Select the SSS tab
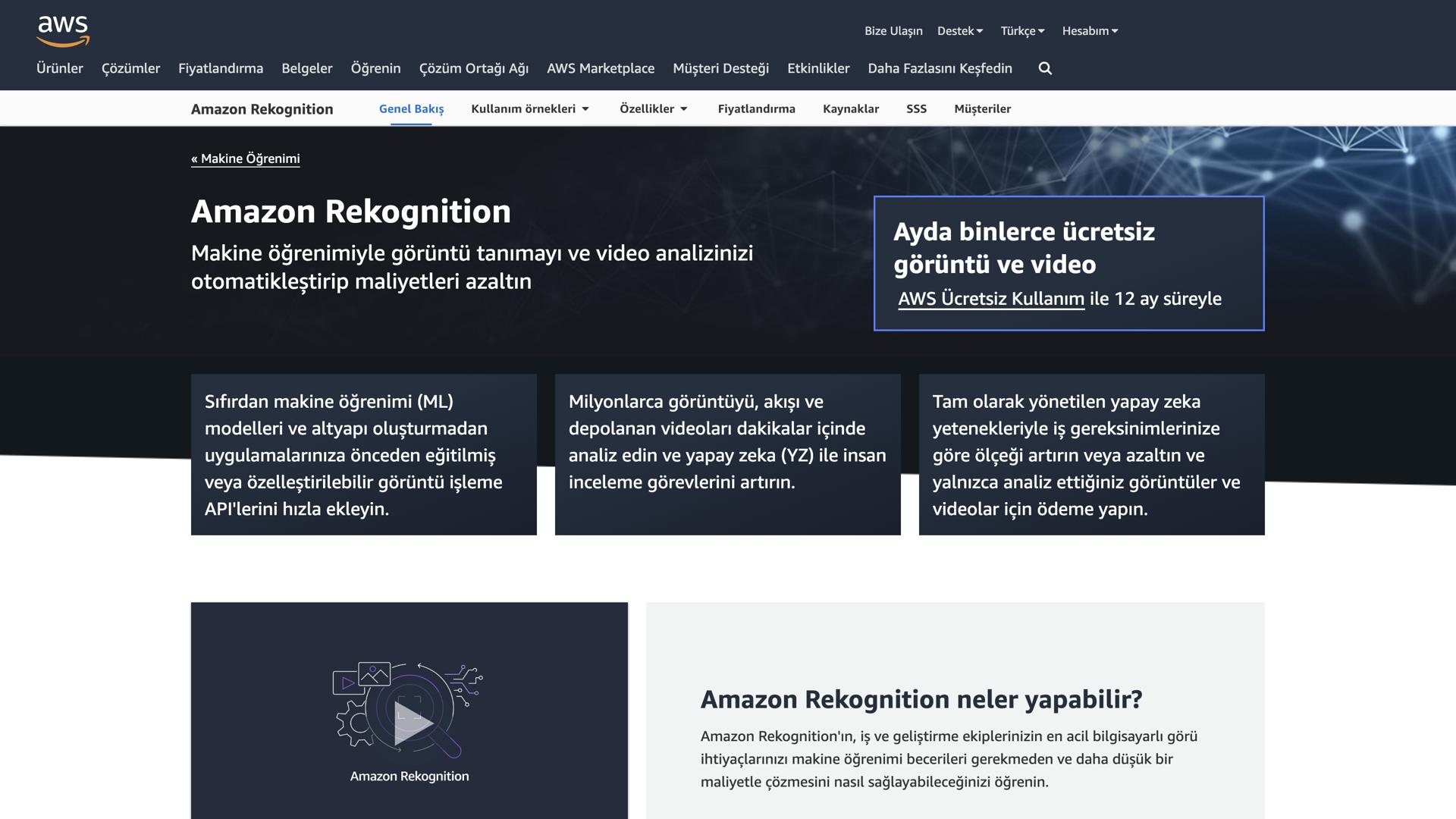 917,108
